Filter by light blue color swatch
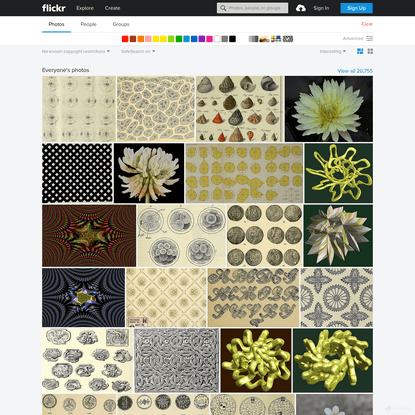 186,39
